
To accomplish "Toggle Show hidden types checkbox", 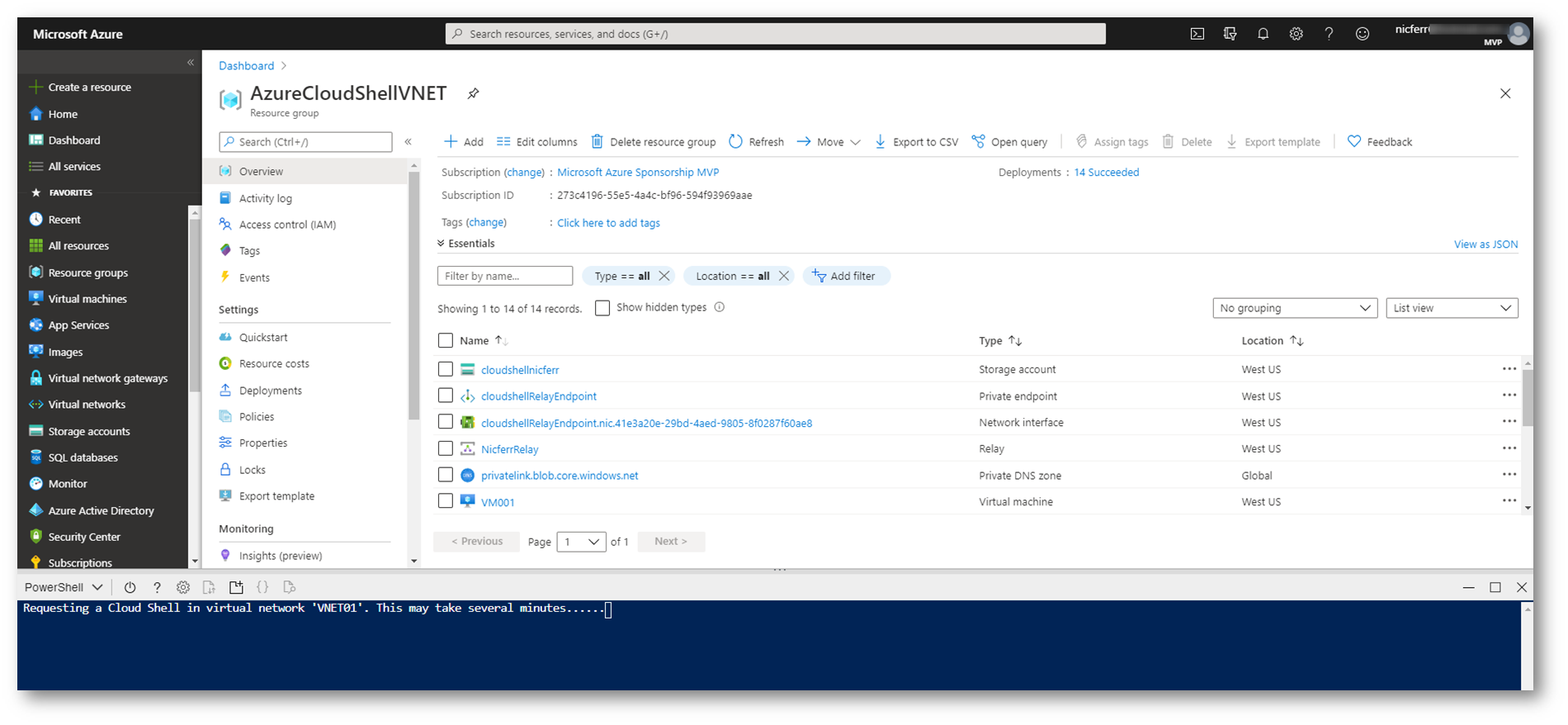I will pyautogui.click(x=602, y=308).
